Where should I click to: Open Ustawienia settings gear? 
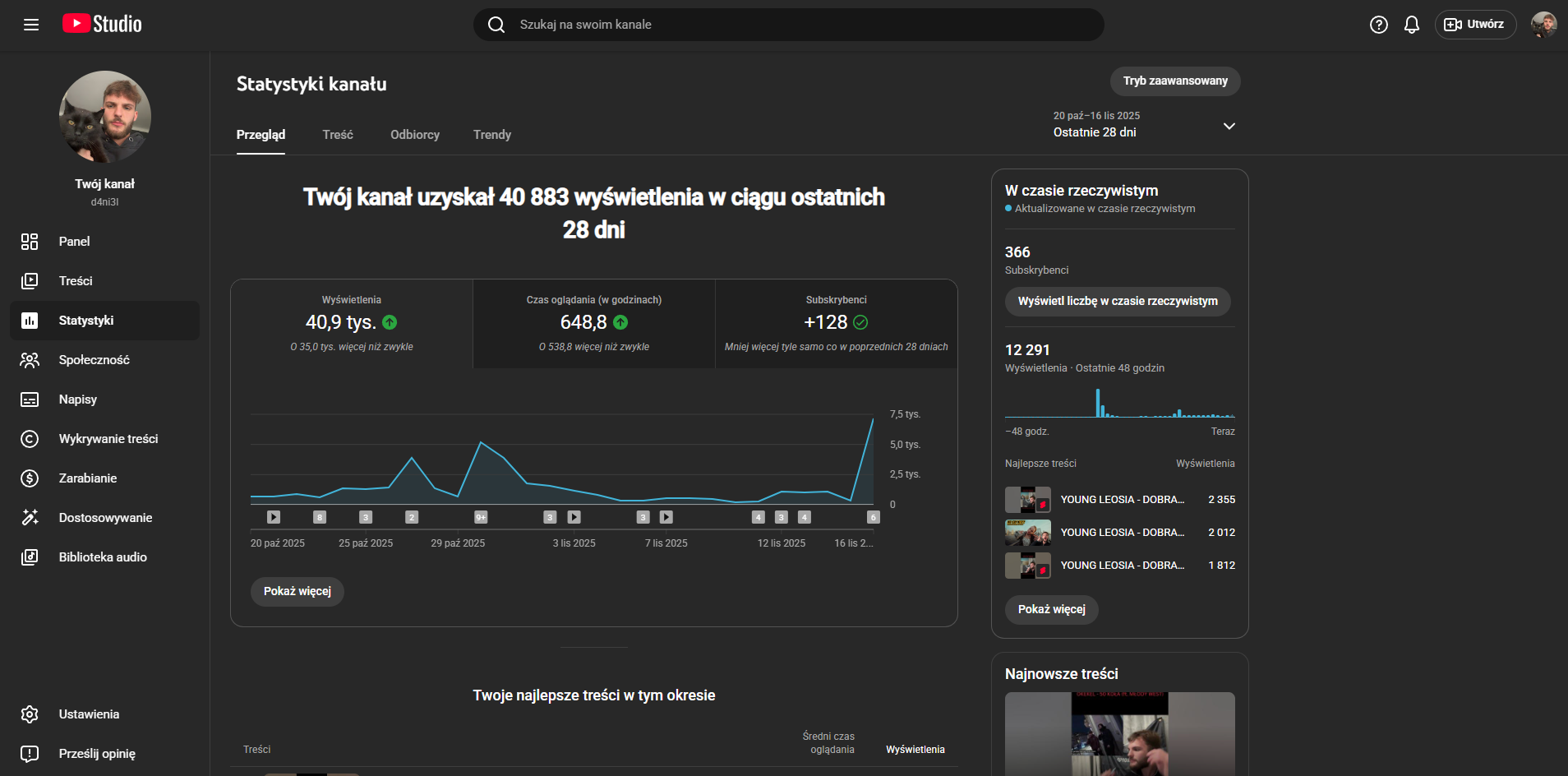tap(89, 714)
